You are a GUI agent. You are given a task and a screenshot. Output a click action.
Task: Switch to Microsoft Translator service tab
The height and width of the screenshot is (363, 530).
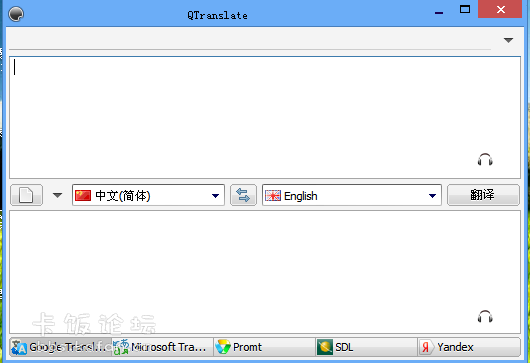point(163,347)
